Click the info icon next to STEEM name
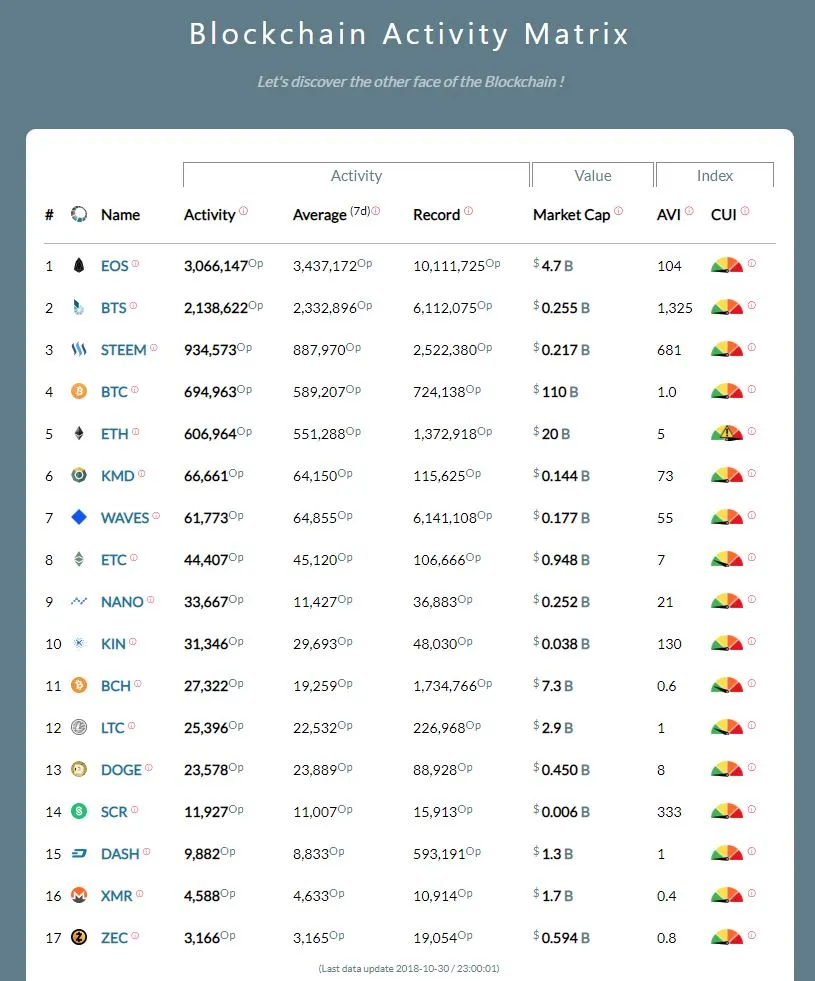This screenshot has width=815, height=981. [x=154, y=347]
